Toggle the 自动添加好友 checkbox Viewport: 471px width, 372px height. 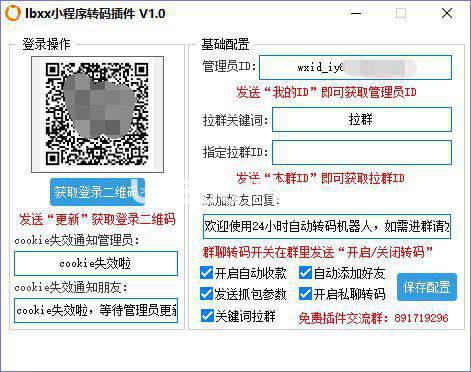pyautogui.click(x=305, y=273)
